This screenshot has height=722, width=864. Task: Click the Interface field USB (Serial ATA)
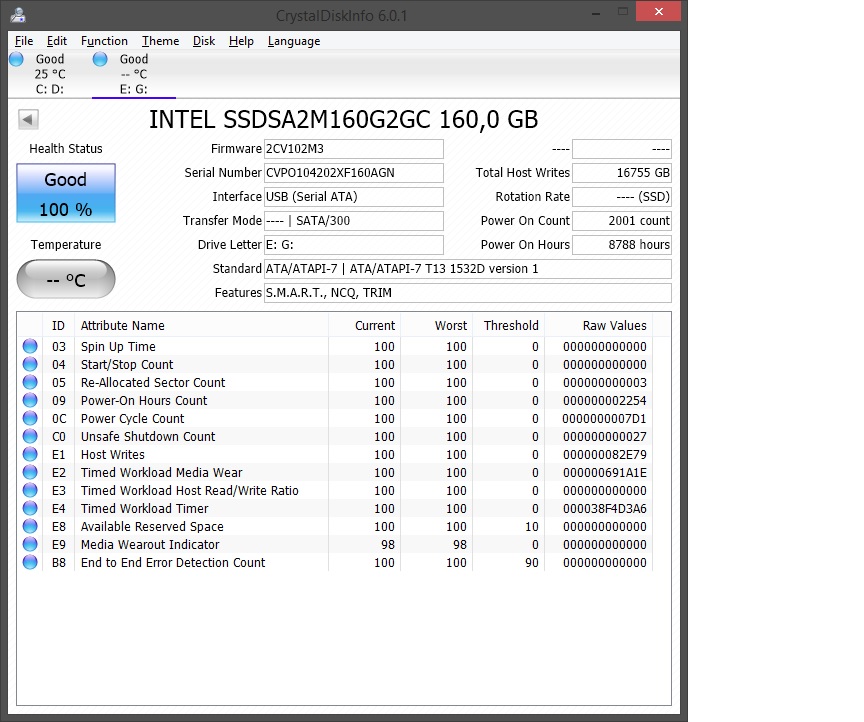click(x=354, y=197)
